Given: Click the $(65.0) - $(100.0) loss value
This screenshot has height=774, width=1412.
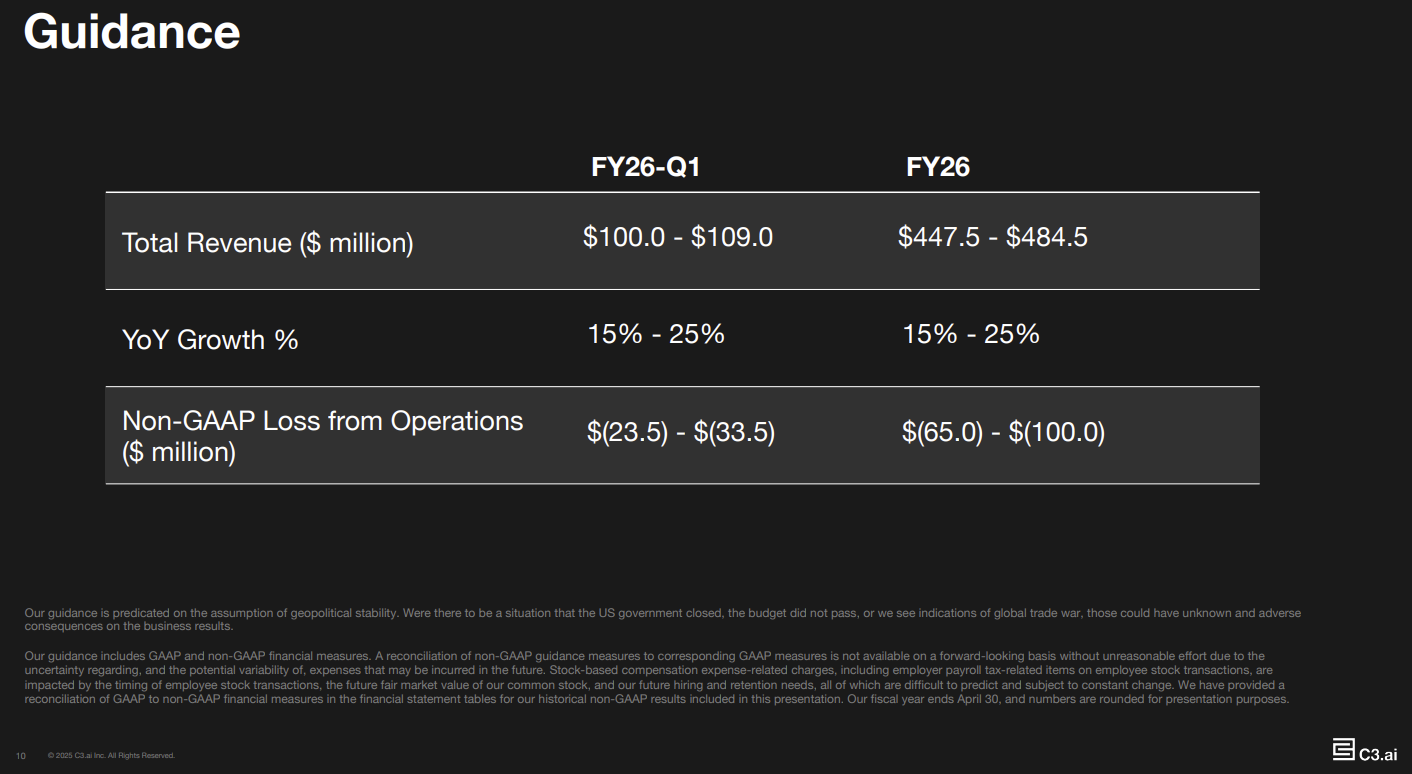Looking at the screenshot, I should 1003,433.
